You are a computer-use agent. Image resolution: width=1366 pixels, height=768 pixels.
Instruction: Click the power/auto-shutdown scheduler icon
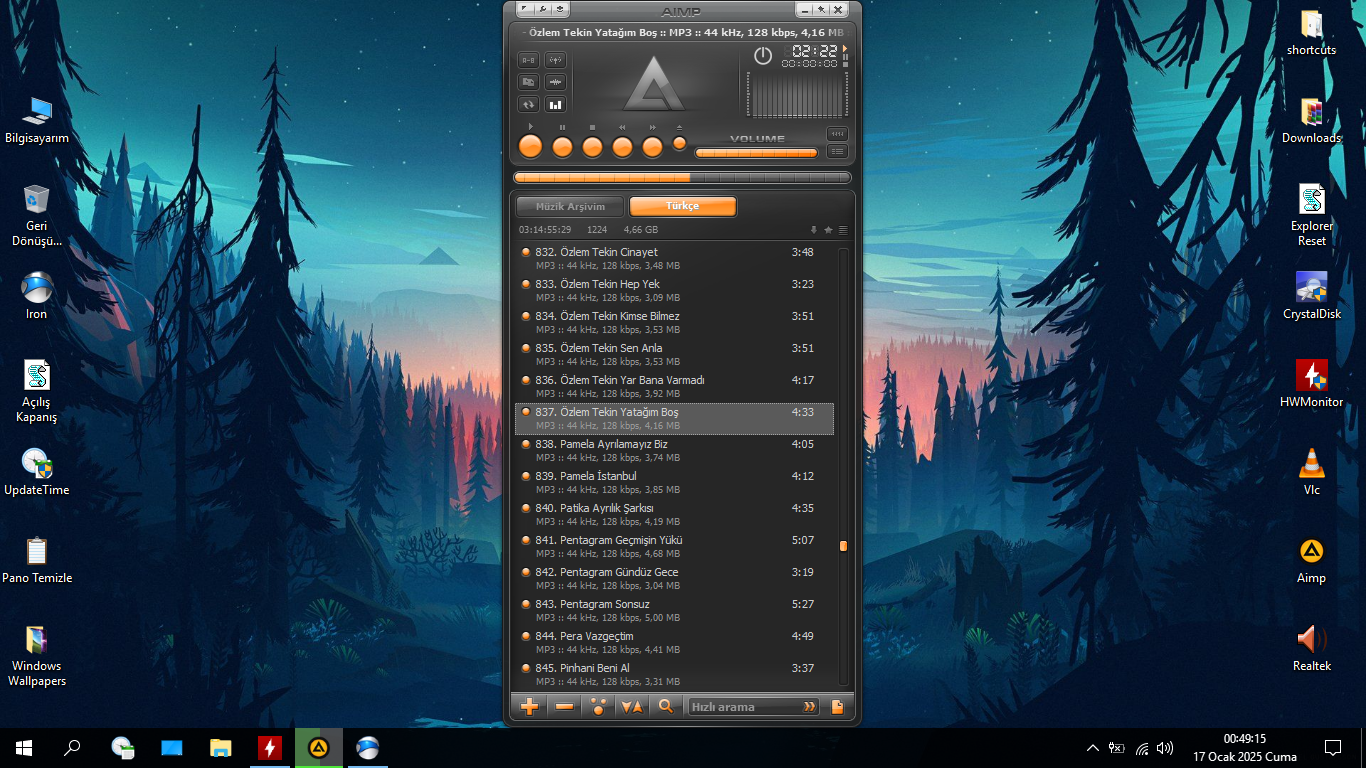click(763, 56)
